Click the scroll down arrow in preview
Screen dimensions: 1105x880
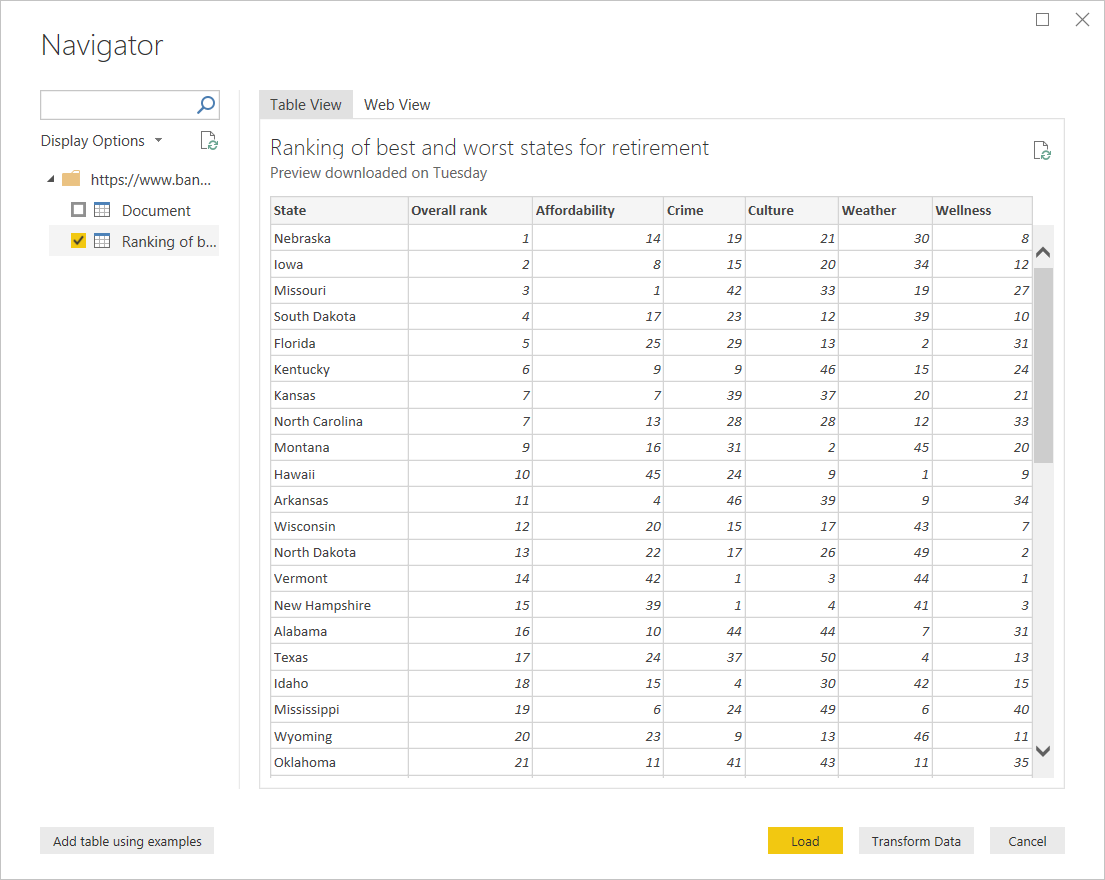click(x=1044, y=751)
